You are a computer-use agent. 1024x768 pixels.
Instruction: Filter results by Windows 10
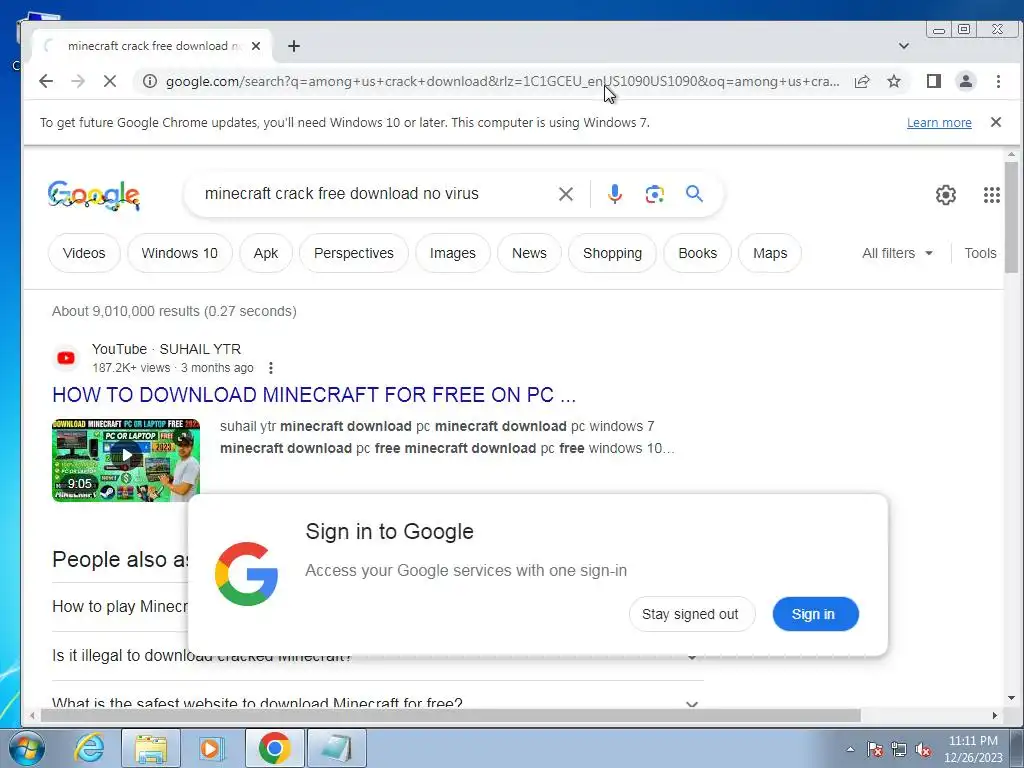[x=180, y=253]
